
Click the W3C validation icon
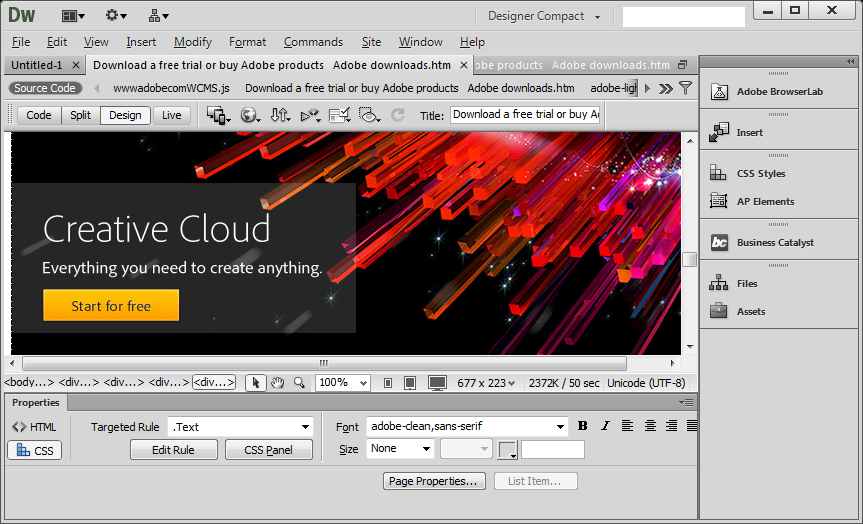pyautogui.click(x=310, y=116)
